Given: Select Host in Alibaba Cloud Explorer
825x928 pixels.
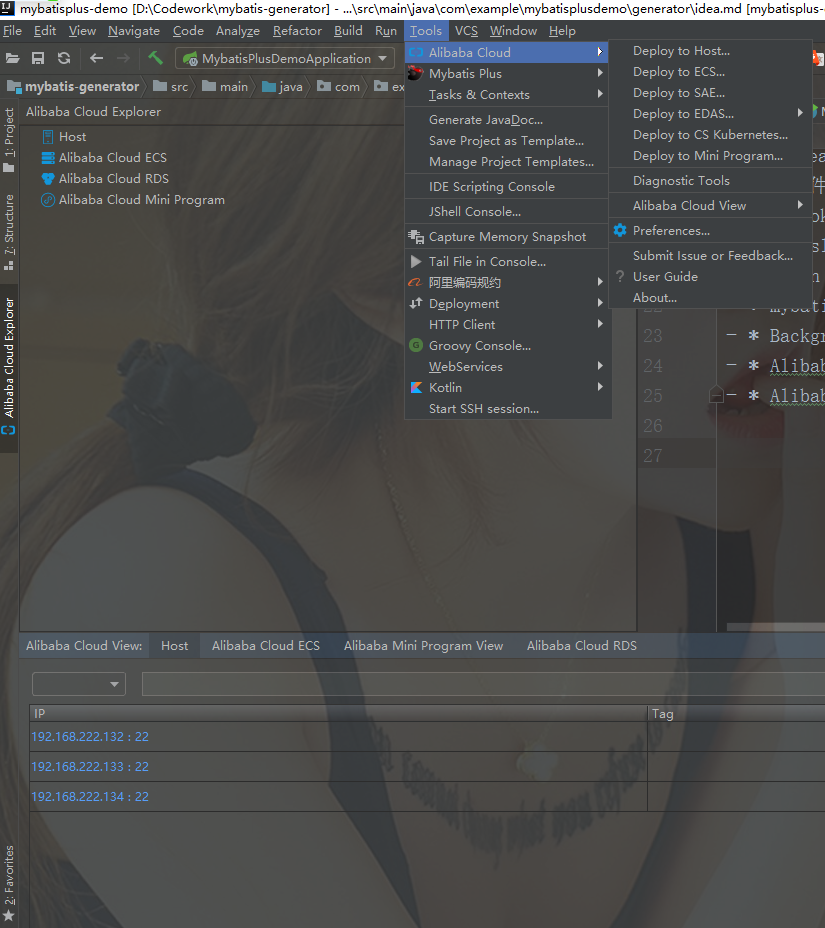Looking at the screenshot, I should point(64,137).
